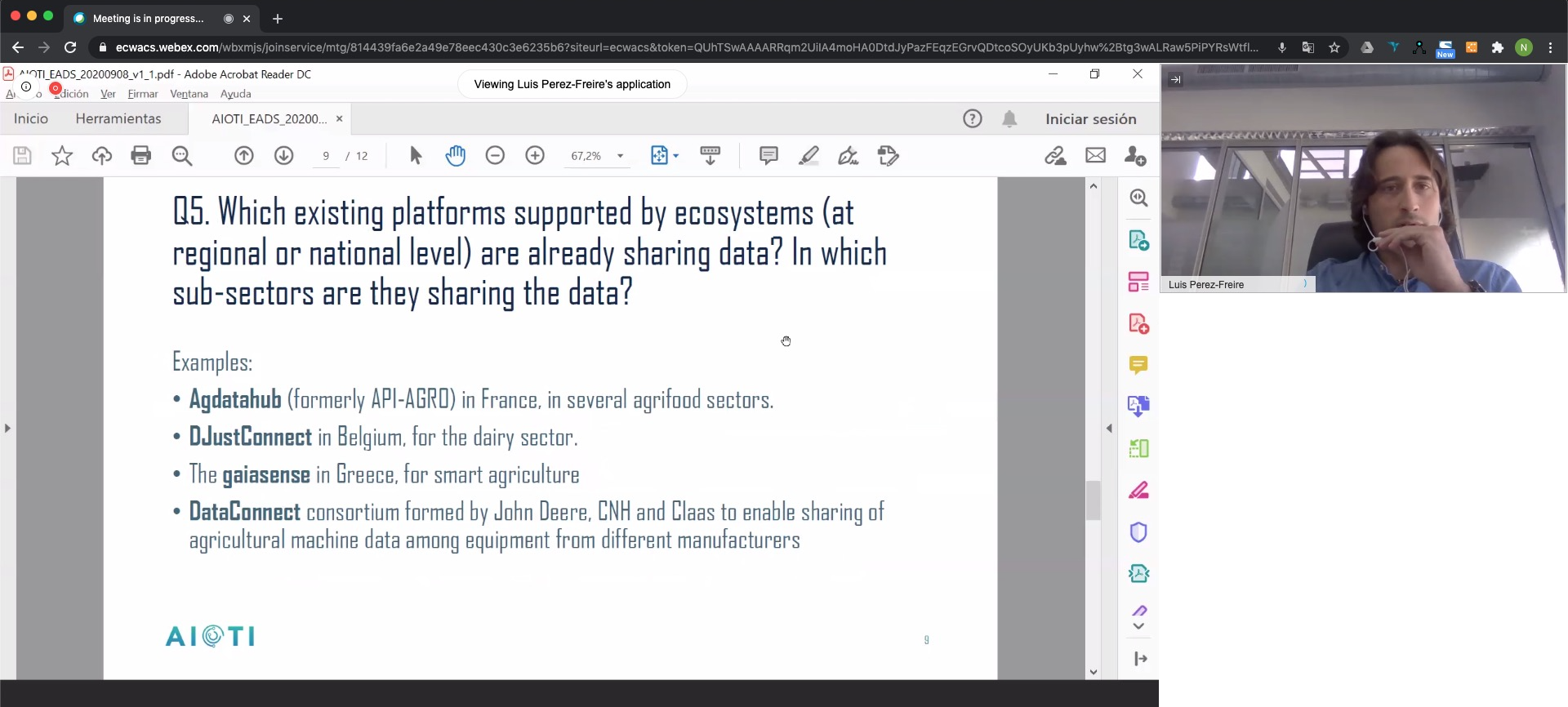Screen dimensions: 1568x707
Task: Open the Combine files tool in right panel
Action: (1138, 406)
